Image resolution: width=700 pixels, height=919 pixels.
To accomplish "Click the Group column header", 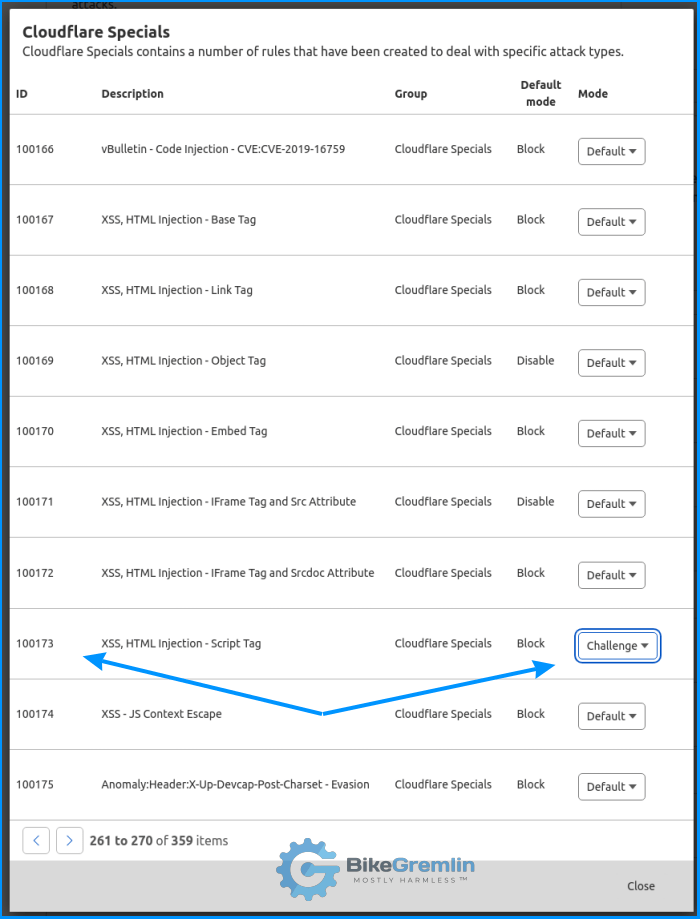I will pyautogui.click(x=410, y=94).
